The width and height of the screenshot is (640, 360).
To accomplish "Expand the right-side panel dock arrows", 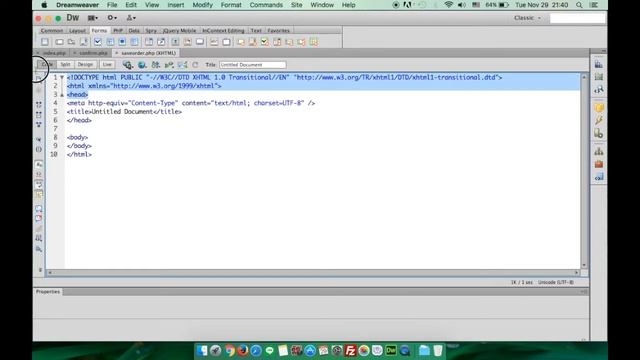I will pos(604,51).
